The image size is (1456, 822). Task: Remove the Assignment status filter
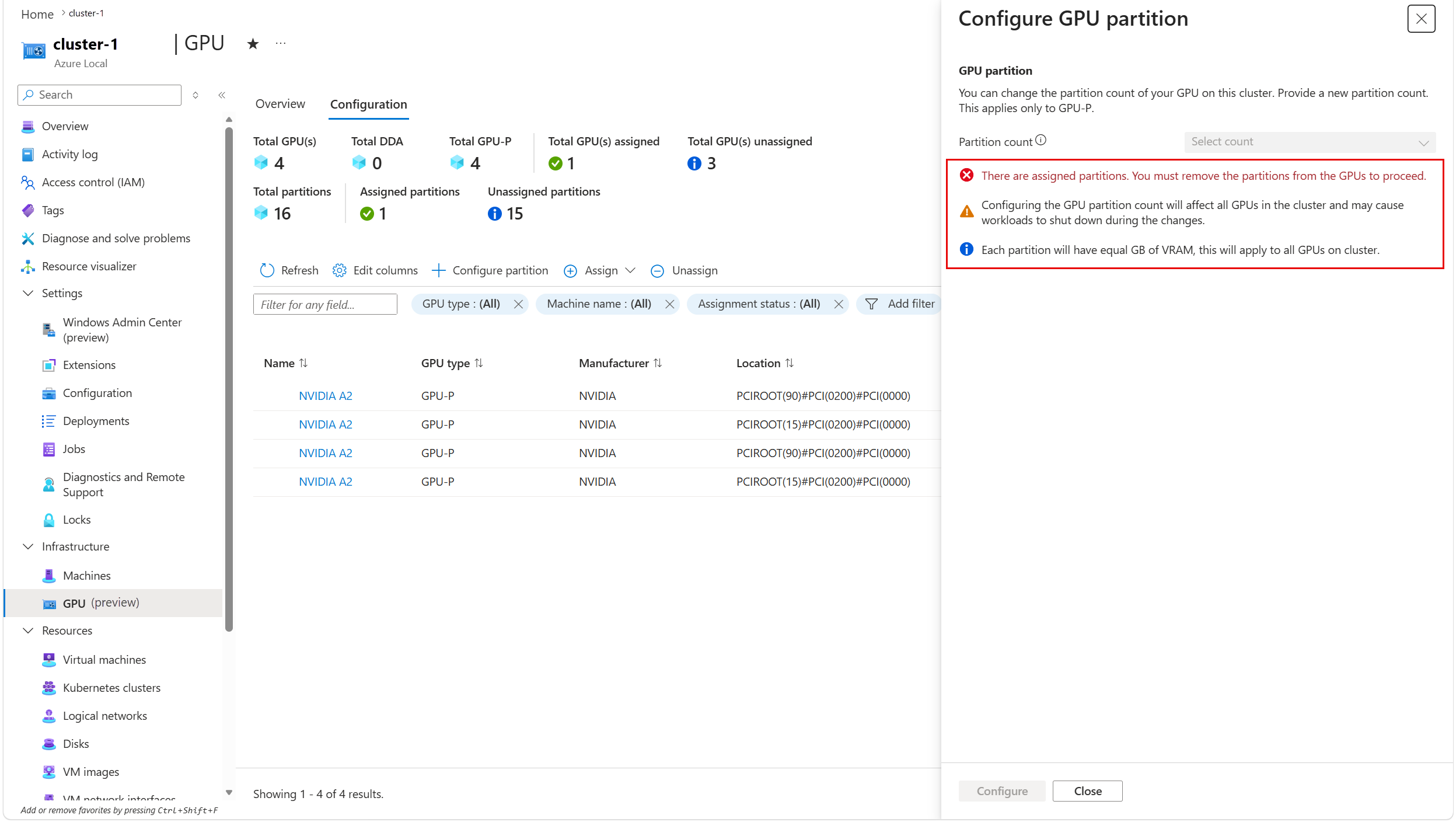pyautogui.click(x=839, y=304)
